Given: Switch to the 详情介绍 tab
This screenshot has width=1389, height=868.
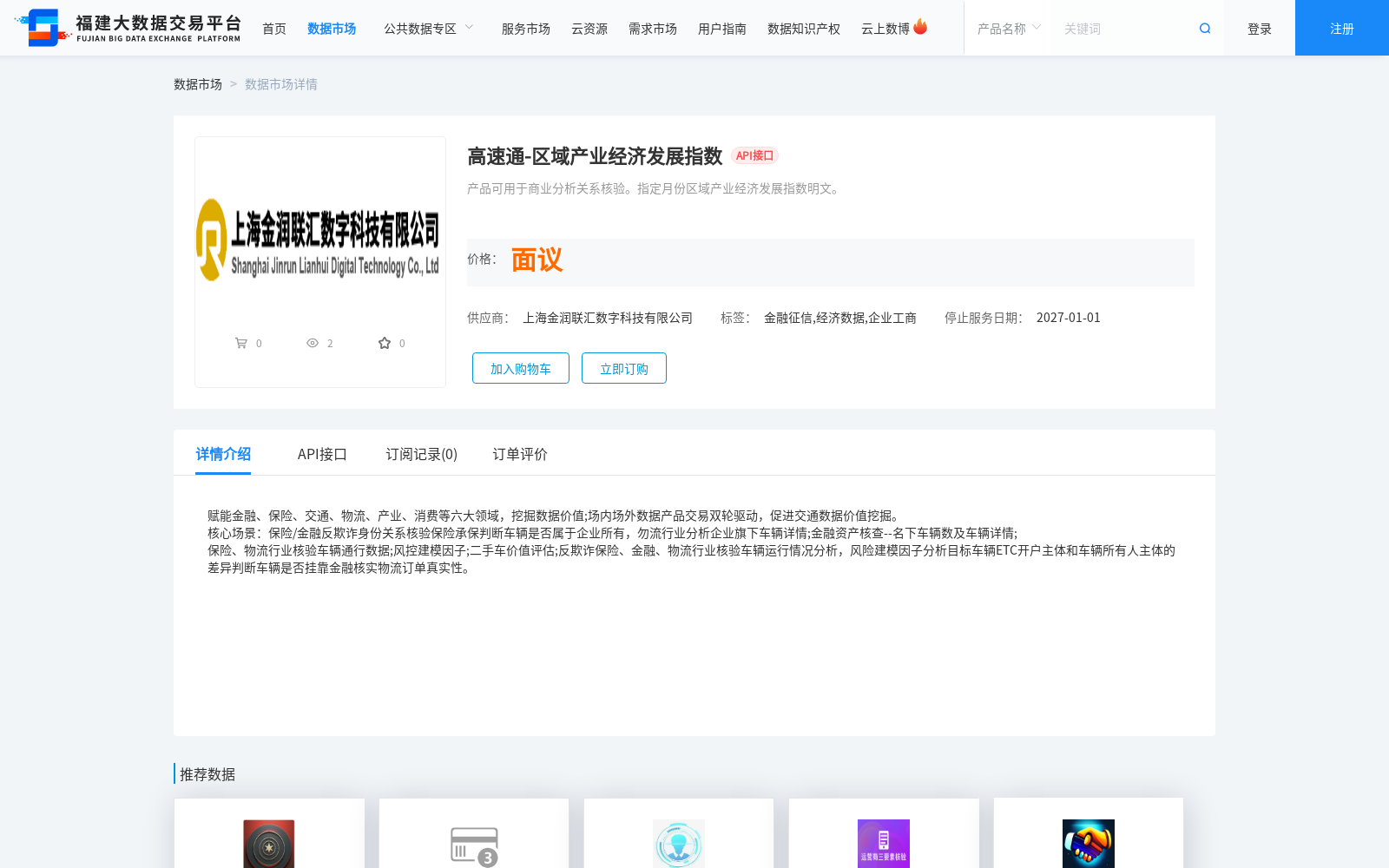Looking at the screenshot, I should [223, 454].
